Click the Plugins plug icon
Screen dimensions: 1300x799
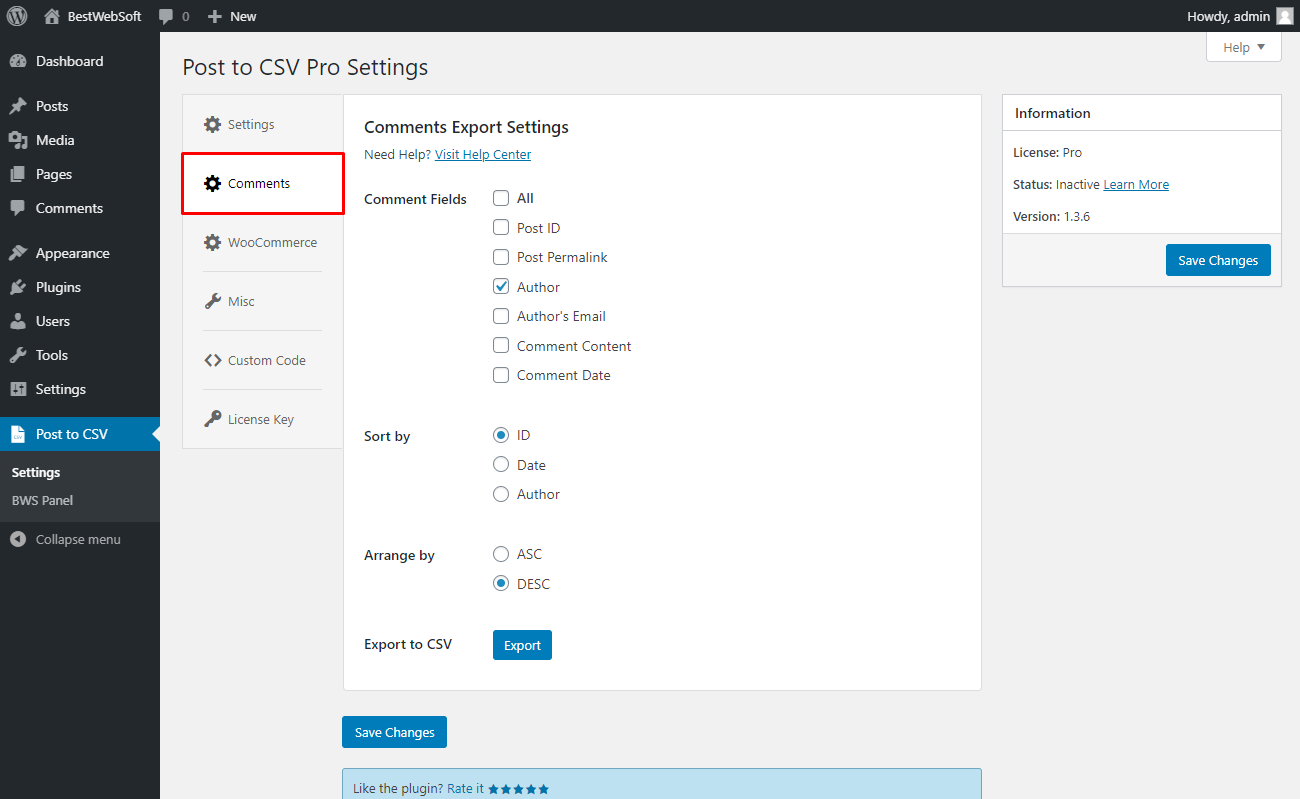point(18,287)
